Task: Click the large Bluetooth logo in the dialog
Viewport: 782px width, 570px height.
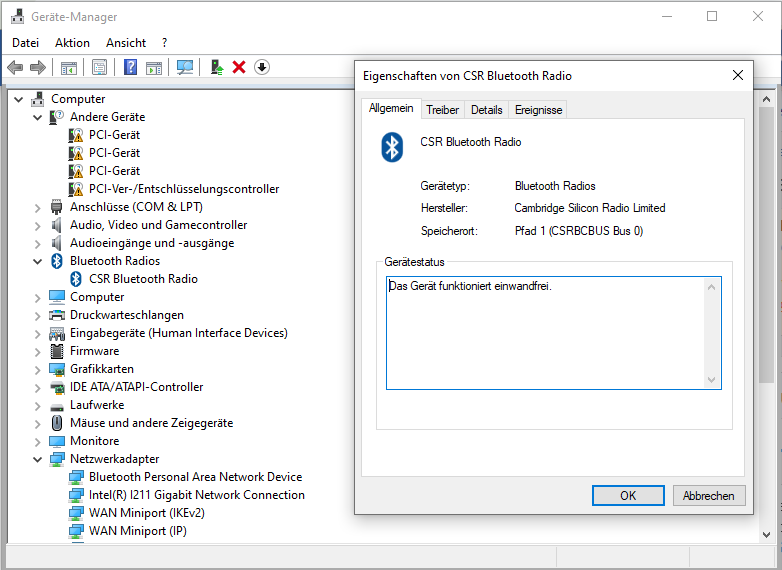Action: 392,147
